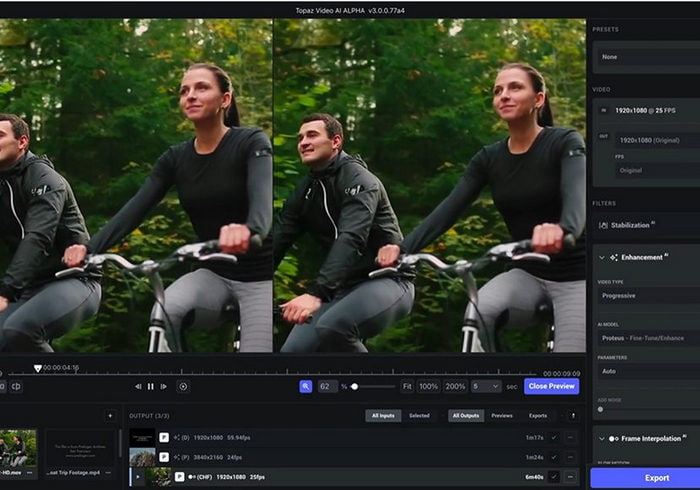Click the zoom percentage field showing 62
Viewport: 700px width, 490px height.
point(328,386)
